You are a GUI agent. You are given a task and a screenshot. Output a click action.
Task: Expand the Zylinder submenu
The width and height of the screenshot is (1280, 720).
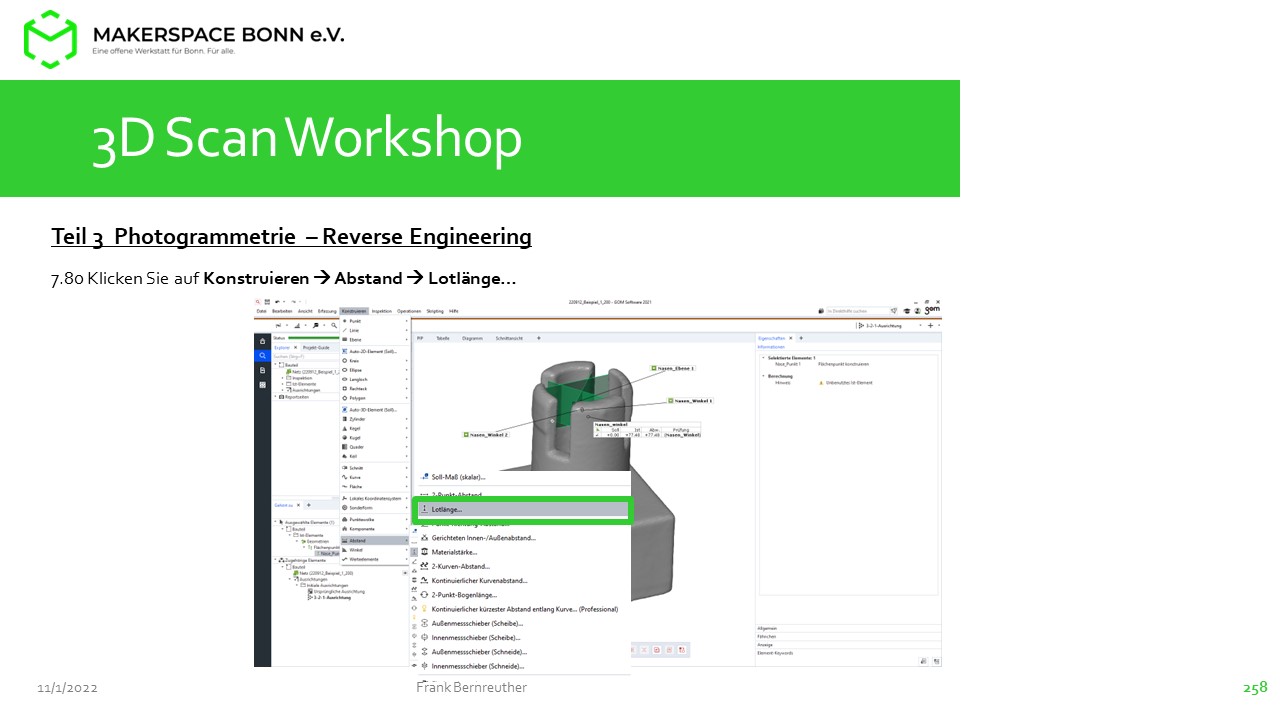pos(375,419)
